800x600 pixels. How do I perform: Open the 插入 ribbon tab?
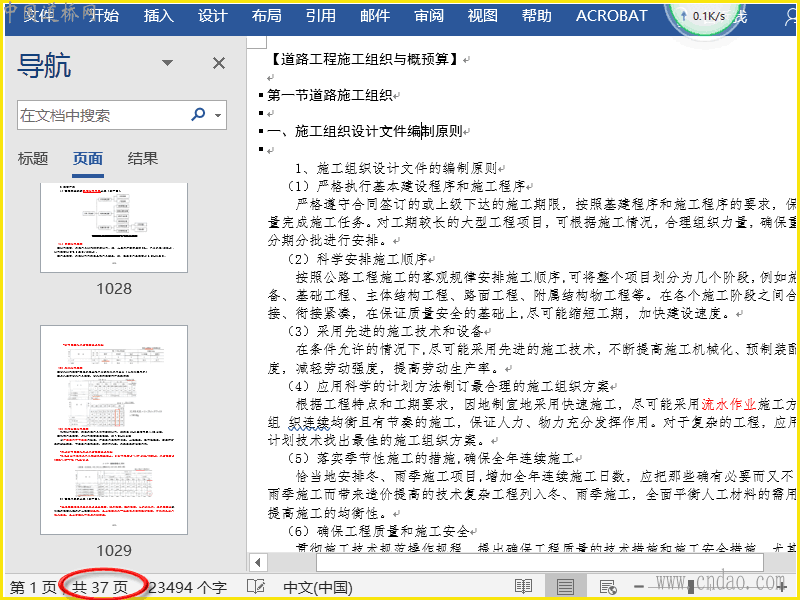(158, 15)
